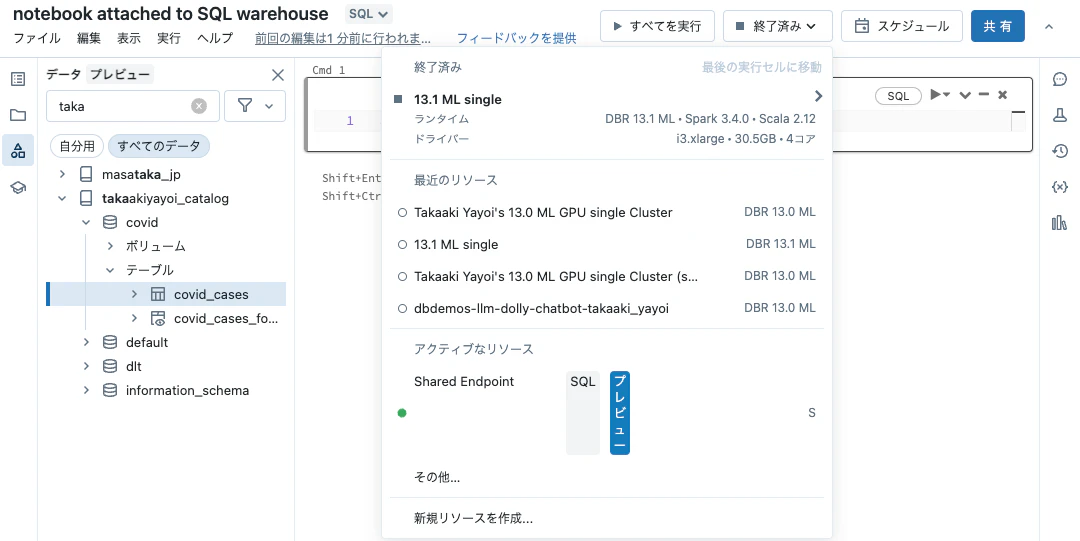Open the assistant learning sidebar icon
Image resolution: width=1080 pixels, height=541 pixels.
tap(18, 187)
